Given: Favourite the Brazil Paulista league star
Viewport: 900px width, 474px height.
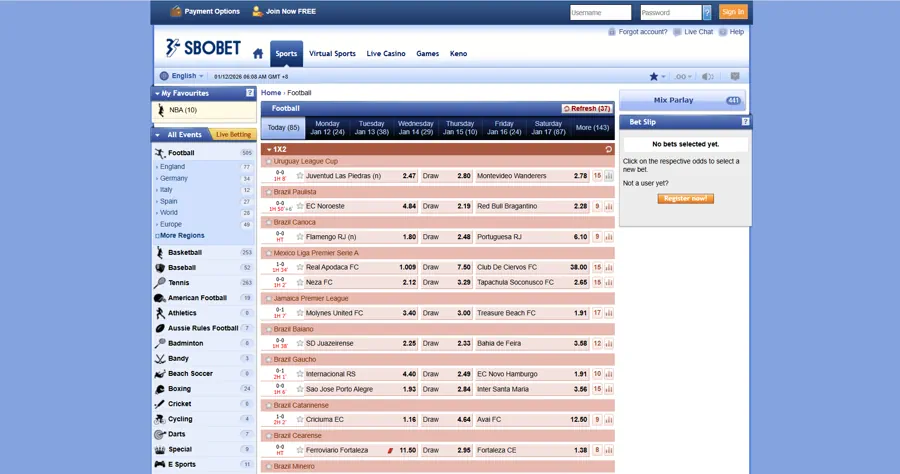Looking at the screenshot, I should click(268, 192).
